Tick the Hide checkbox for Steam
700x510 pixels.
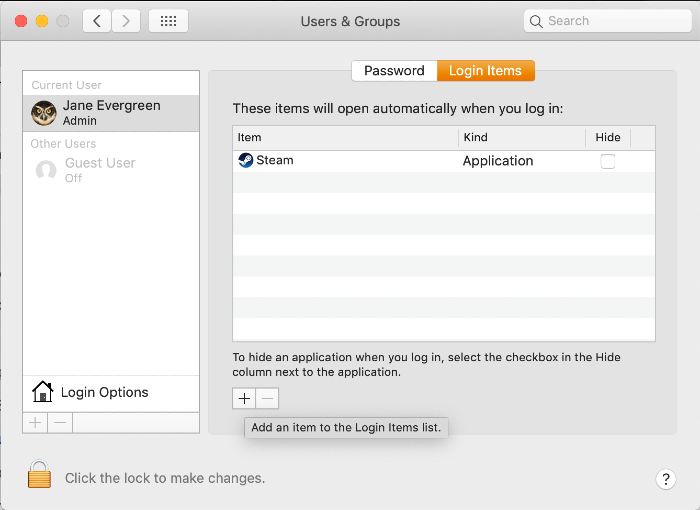click(608, 161)
